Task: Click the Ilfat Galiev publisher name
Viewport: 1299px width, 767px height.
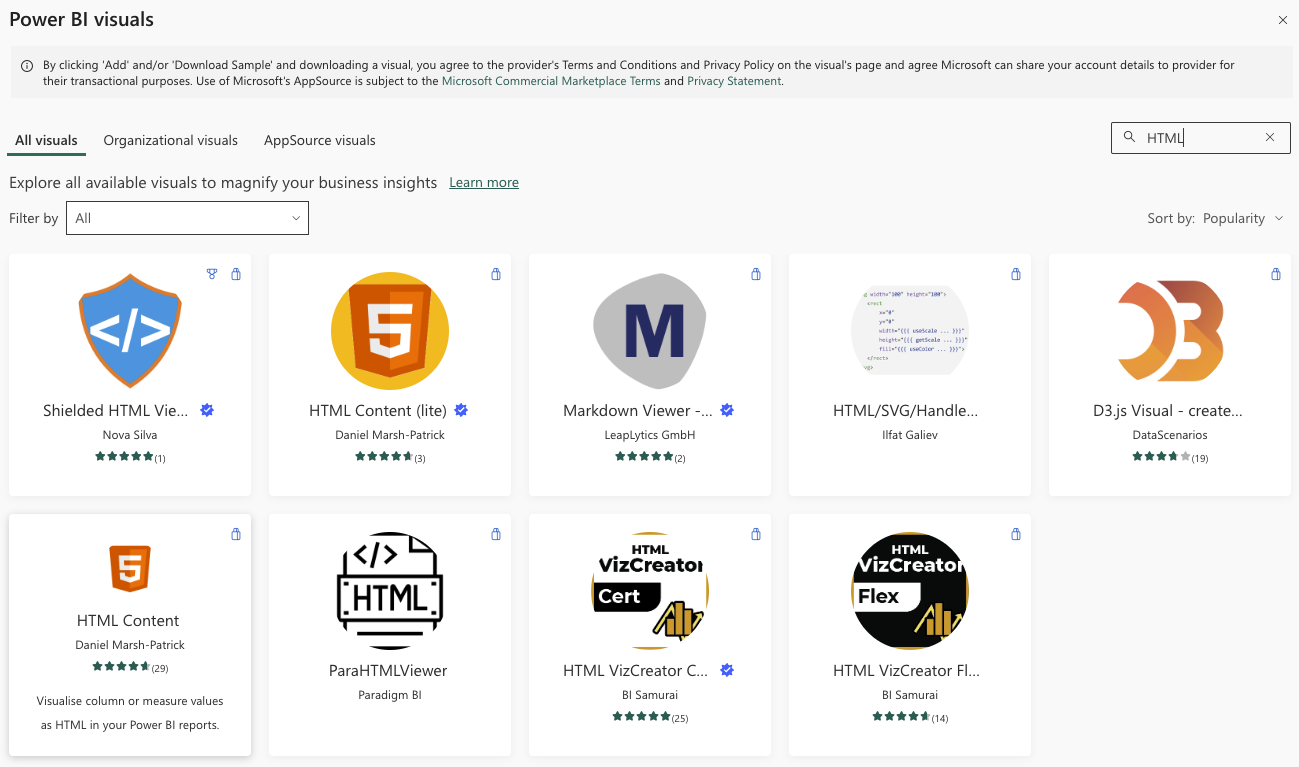Action: click(x=910, y=435)
